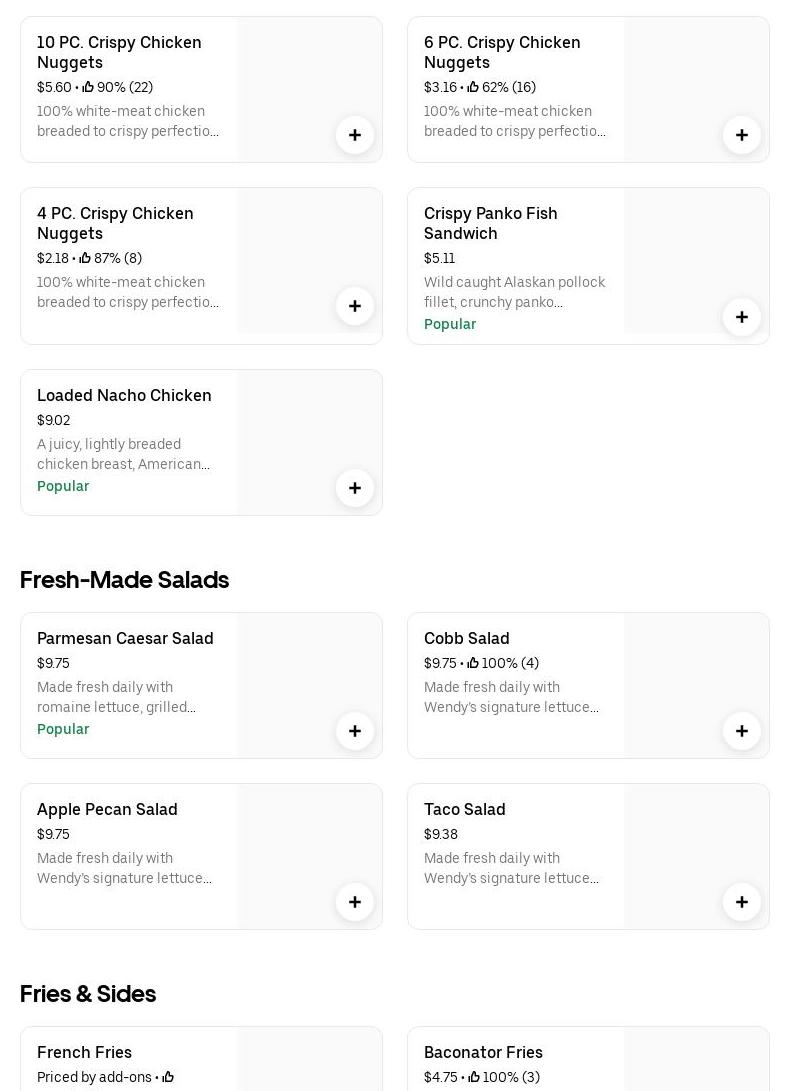Add 6 PC. Crispy Chicken Nuggets to cart
804x1091 pixels.
(x=742, y=135)
